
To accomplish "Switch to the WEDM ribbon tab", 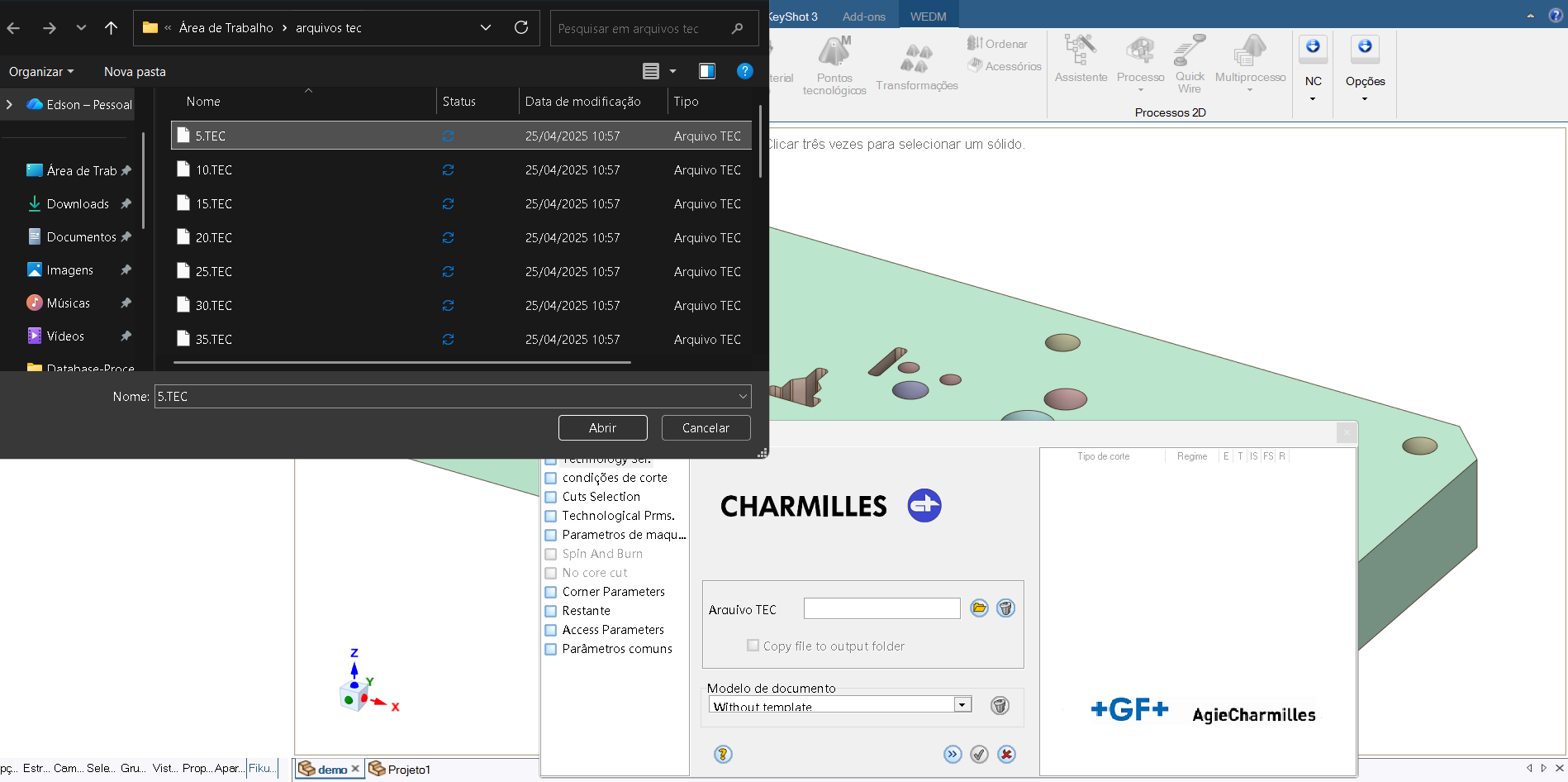I will click(928, 17).
